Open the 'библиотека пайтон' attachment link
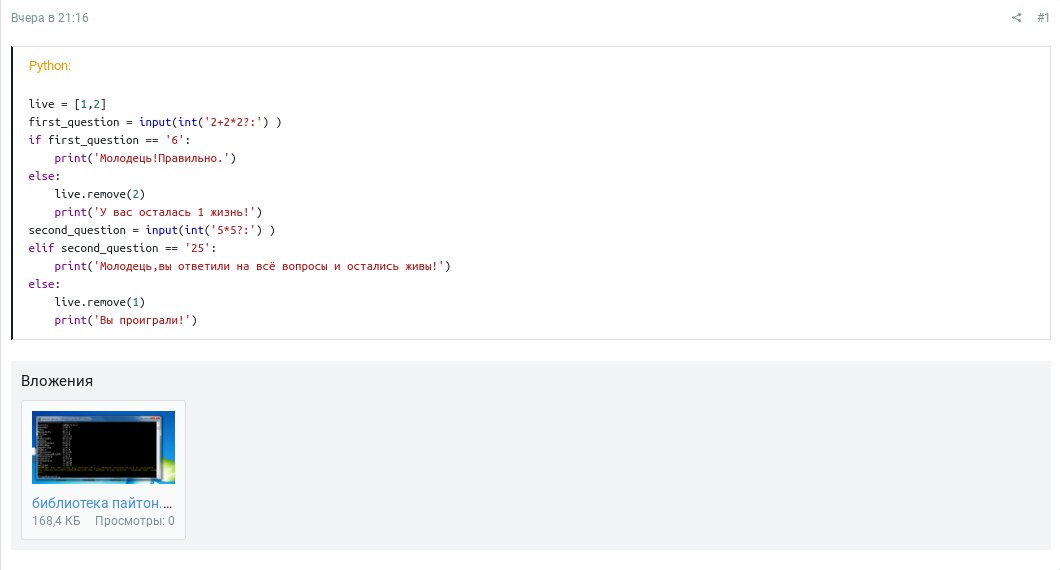This screenshot has height=570, width=1060. 102,503
